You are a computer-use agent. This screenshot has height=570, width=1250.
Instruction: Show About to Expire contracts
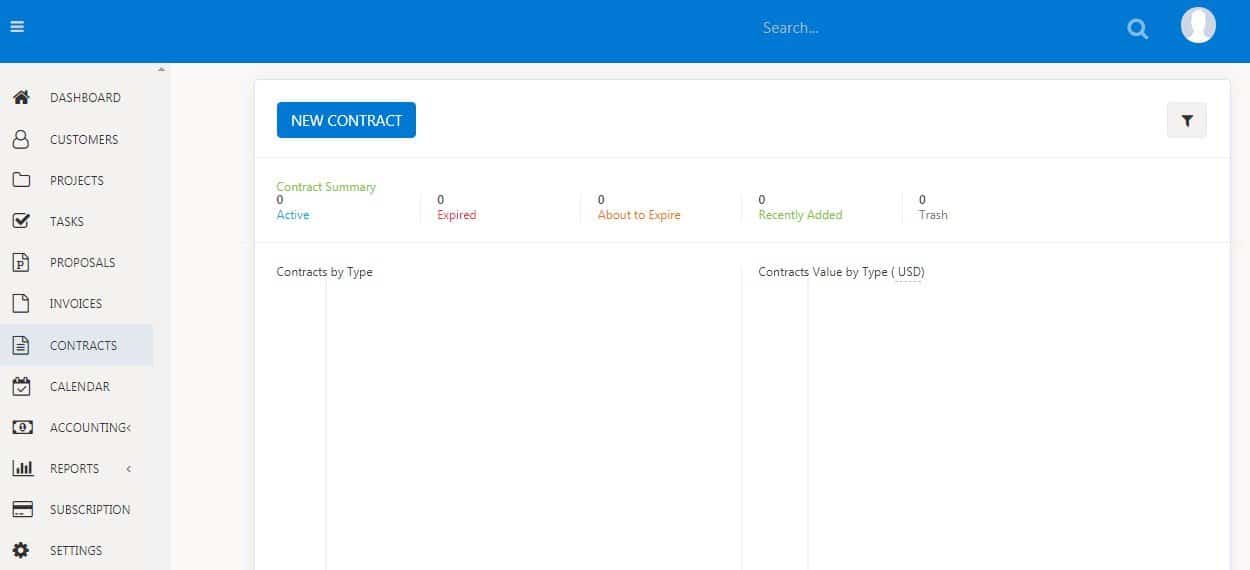pyautogui.click(x=638, y=215)
